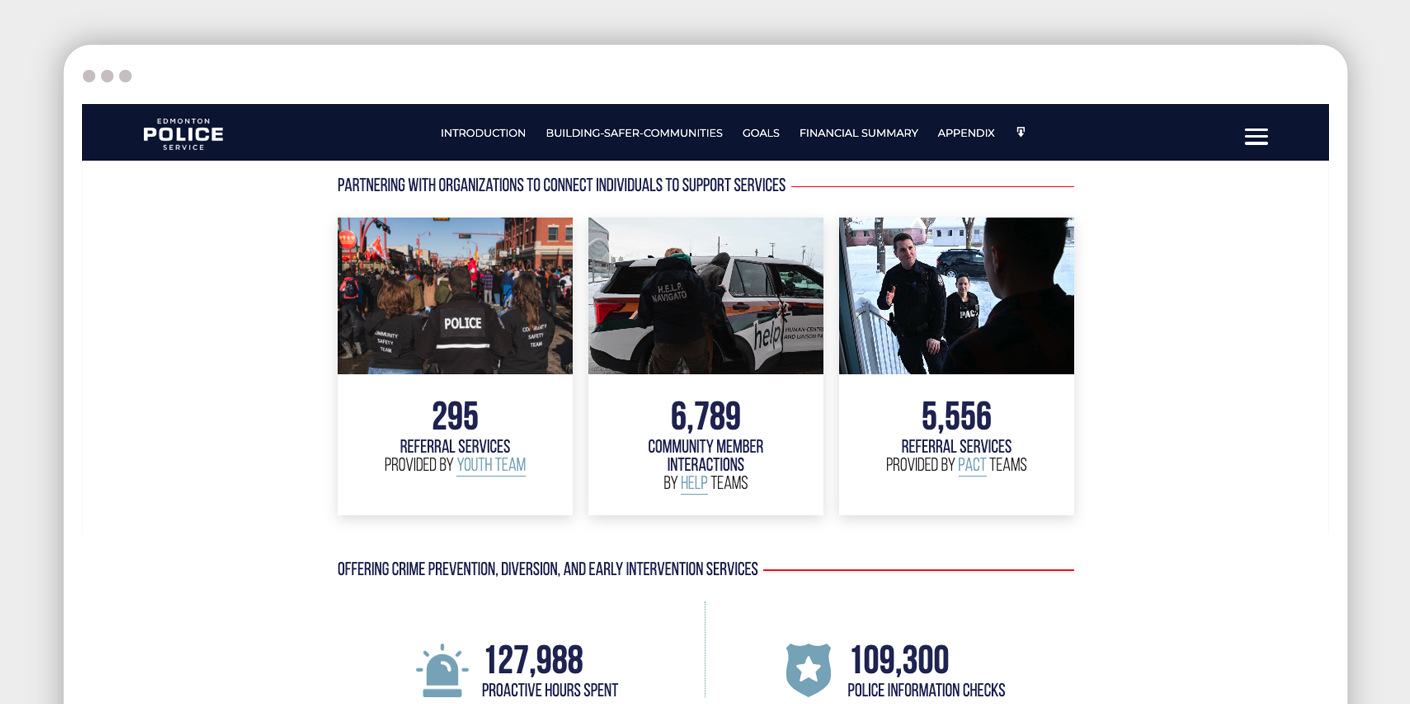Screen dimensions: 1410x704
Task: Click the 295 referral services figure
Action: point(455,416)
